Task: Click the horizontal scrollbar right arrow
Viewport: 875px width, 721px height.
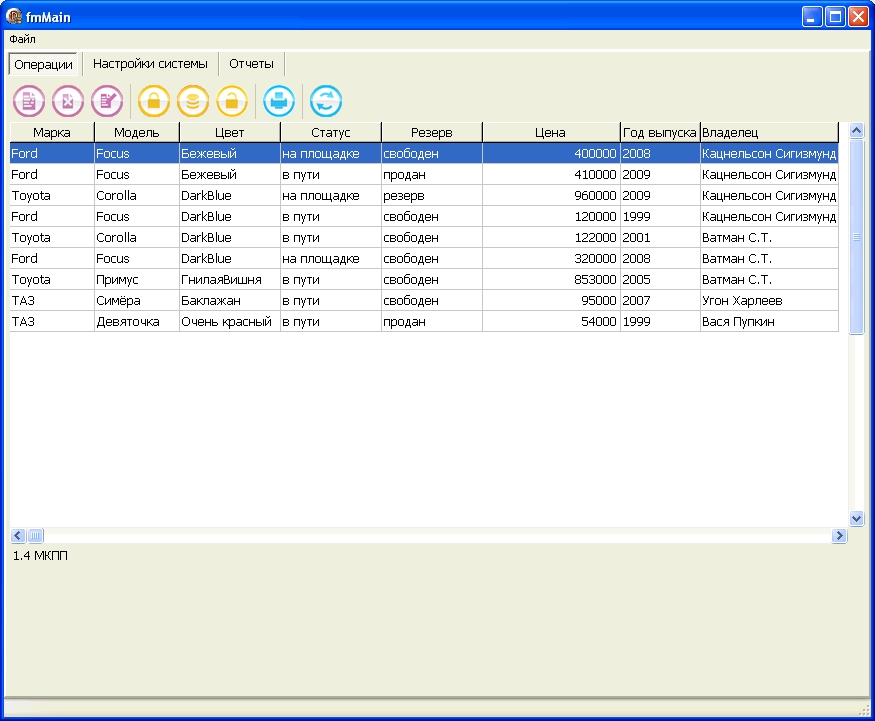Action: [839, 536]
